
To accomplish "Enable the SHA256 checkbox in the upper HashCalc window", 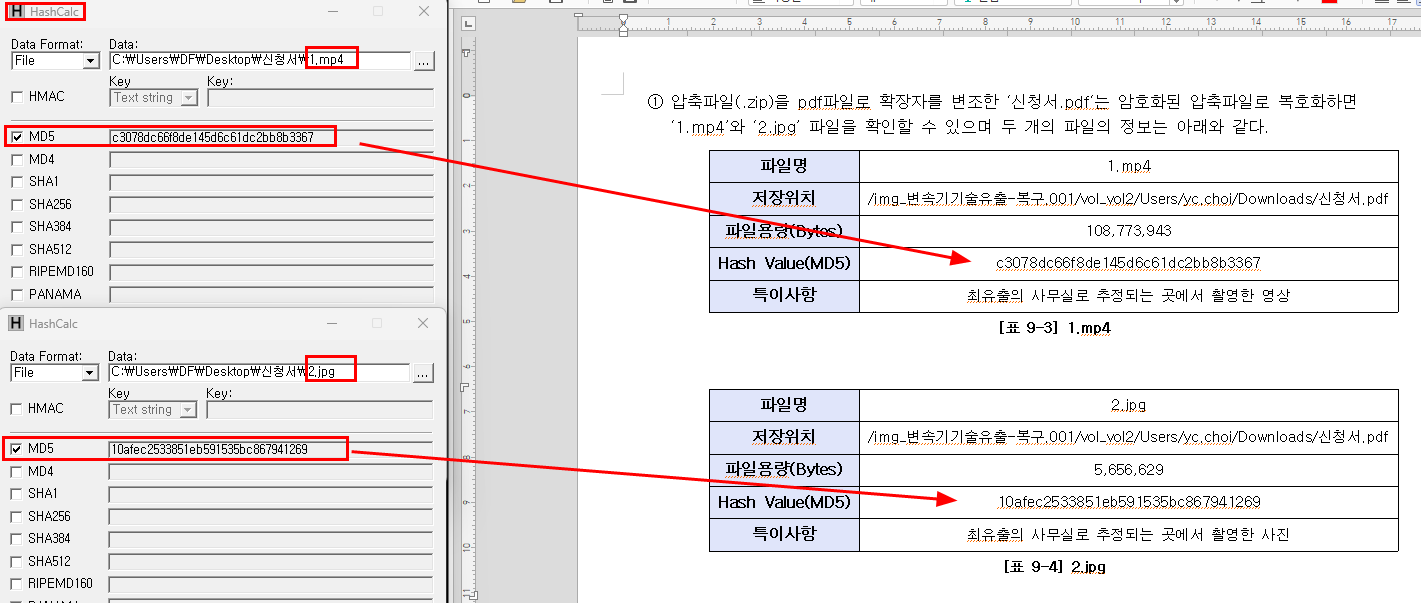I will tap(16, 204).
